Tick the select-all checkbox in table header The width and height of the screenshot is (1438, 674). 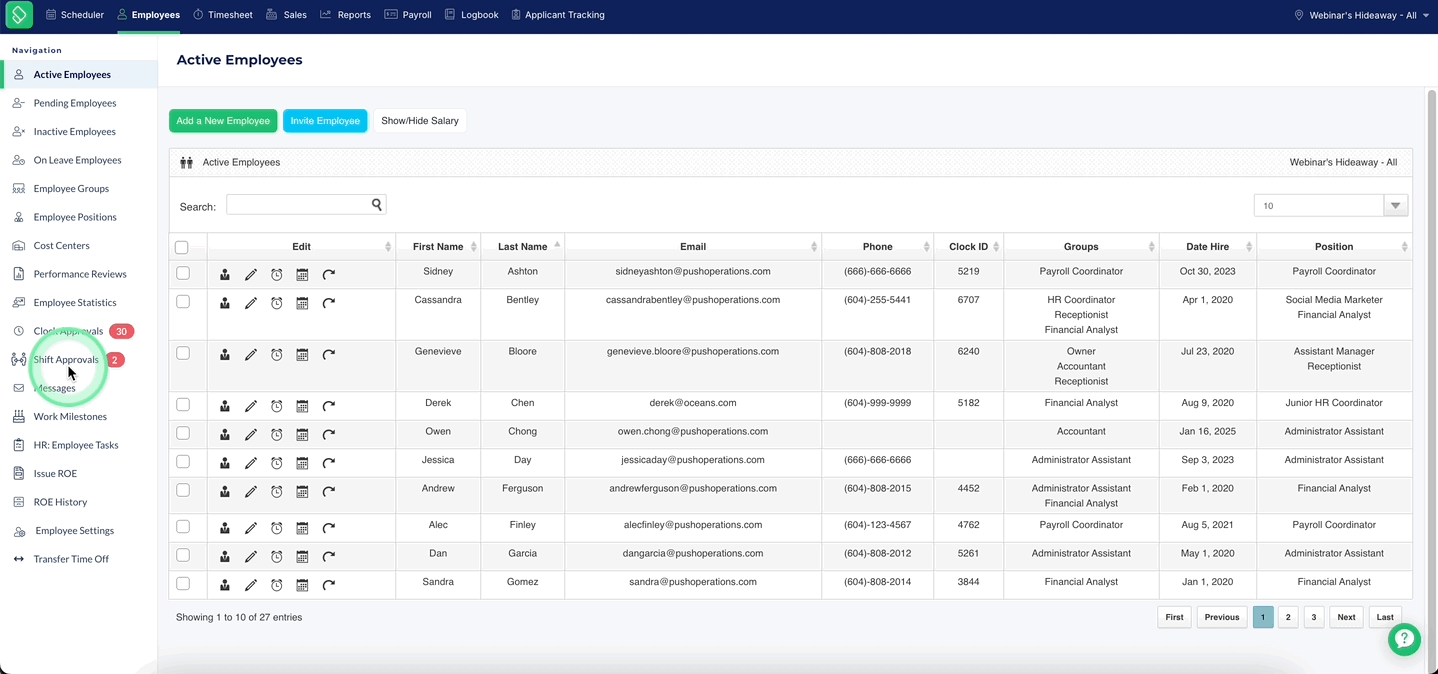(181, 247)
